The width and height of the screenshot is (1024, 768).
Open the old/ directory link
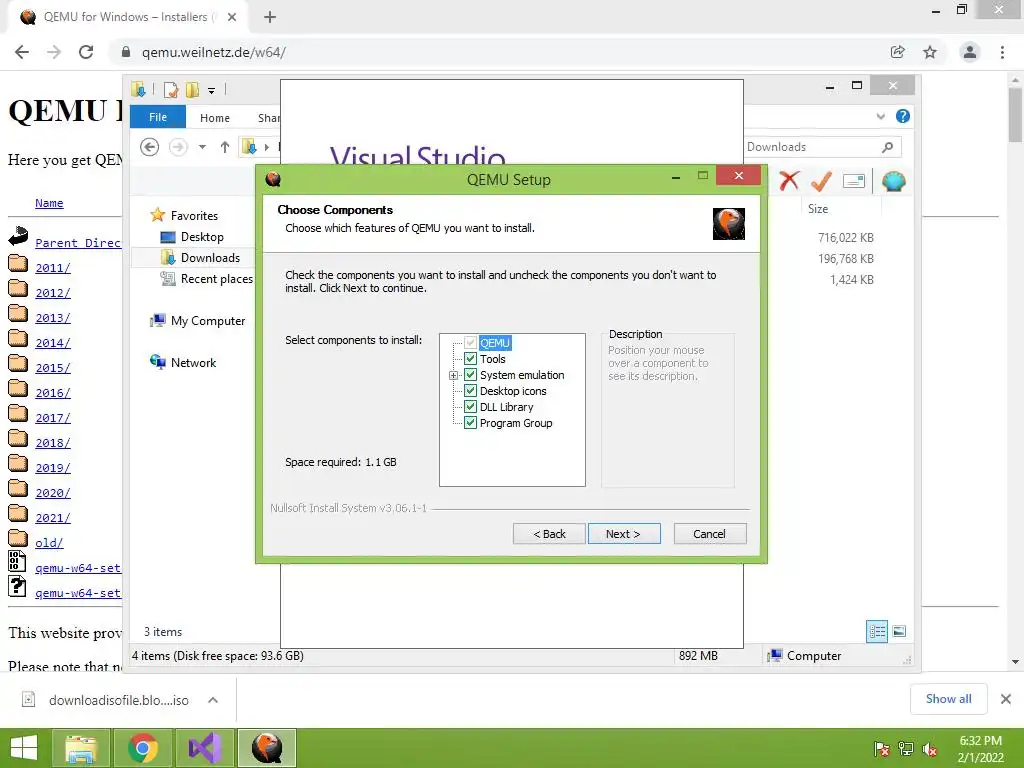(49, 543)
